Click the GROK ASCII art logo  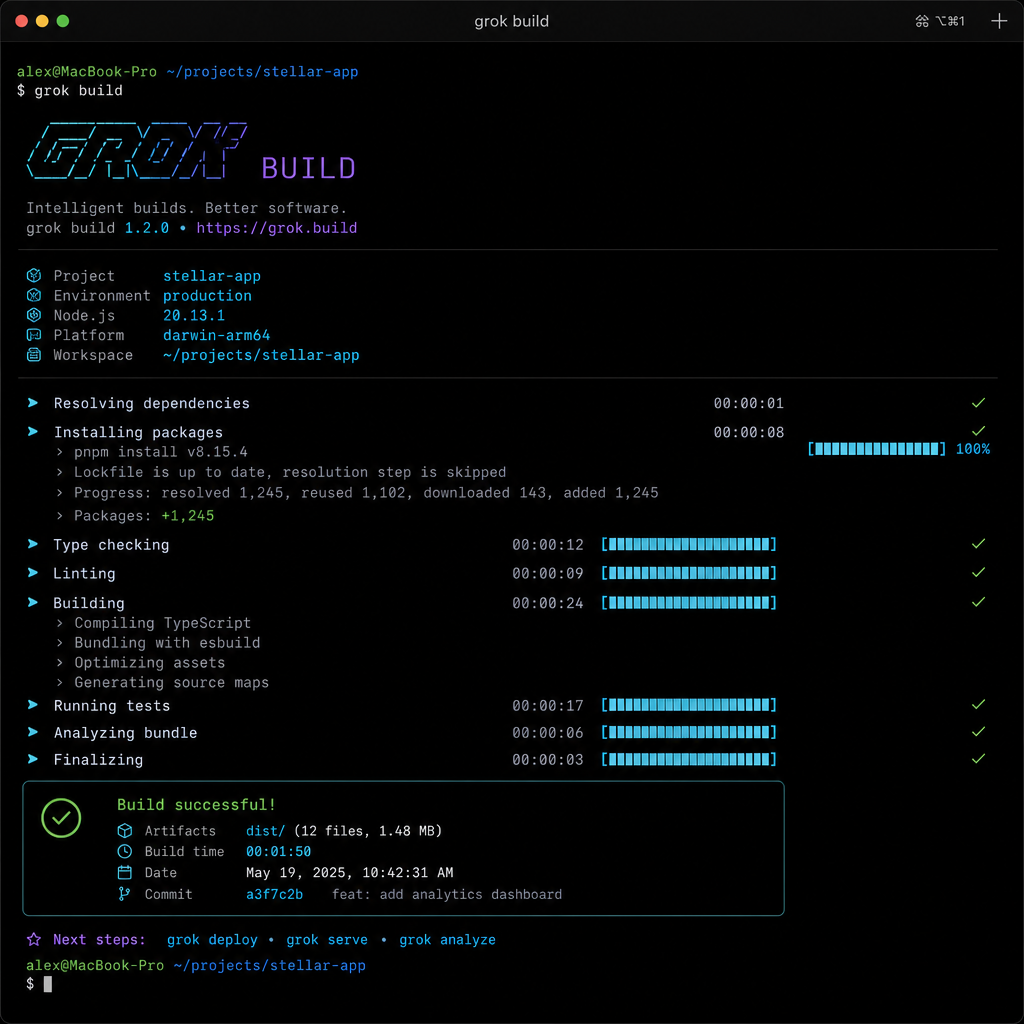(x=136, y=150)
